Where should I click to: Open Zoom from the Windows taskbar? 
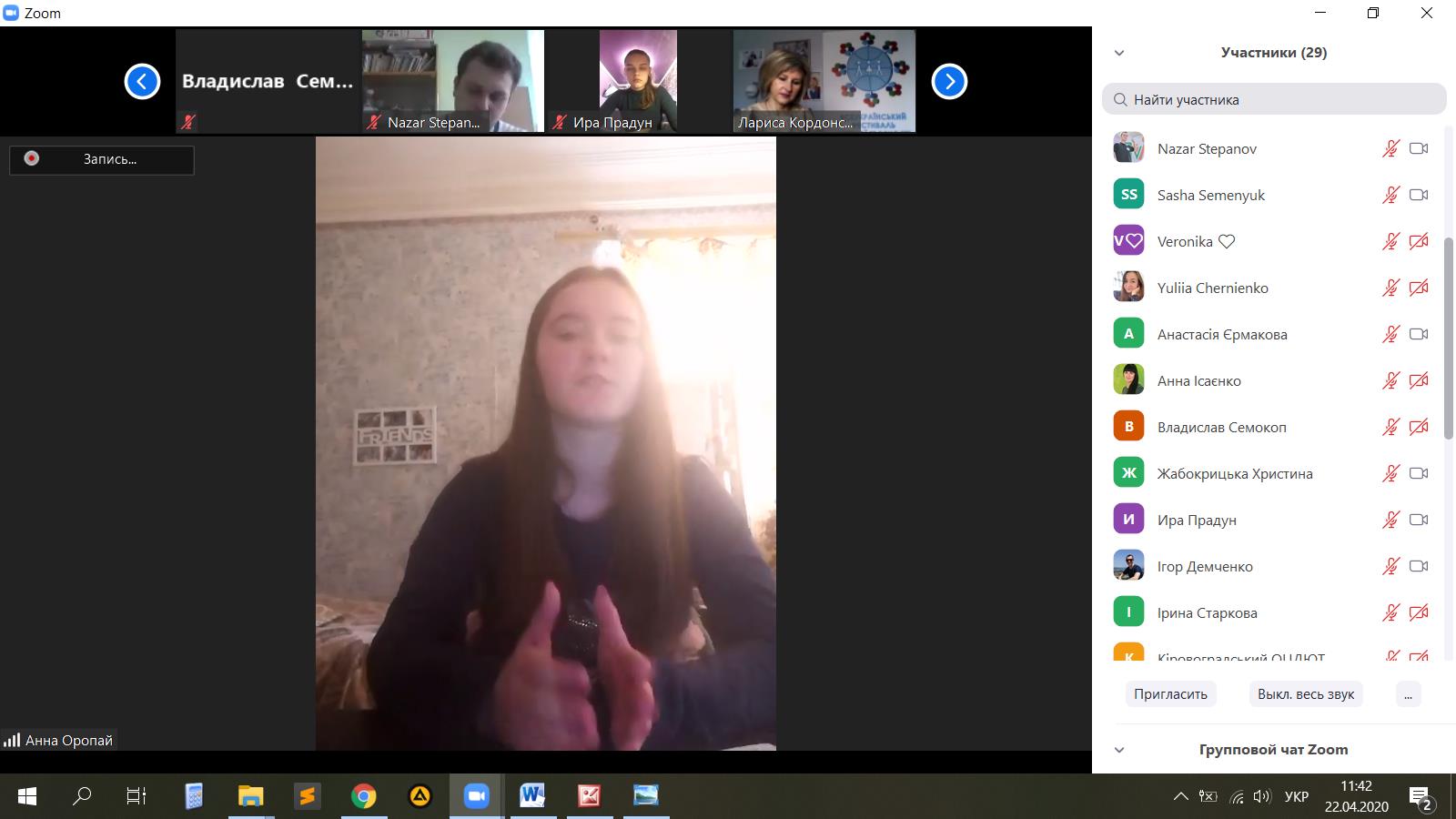476,796
